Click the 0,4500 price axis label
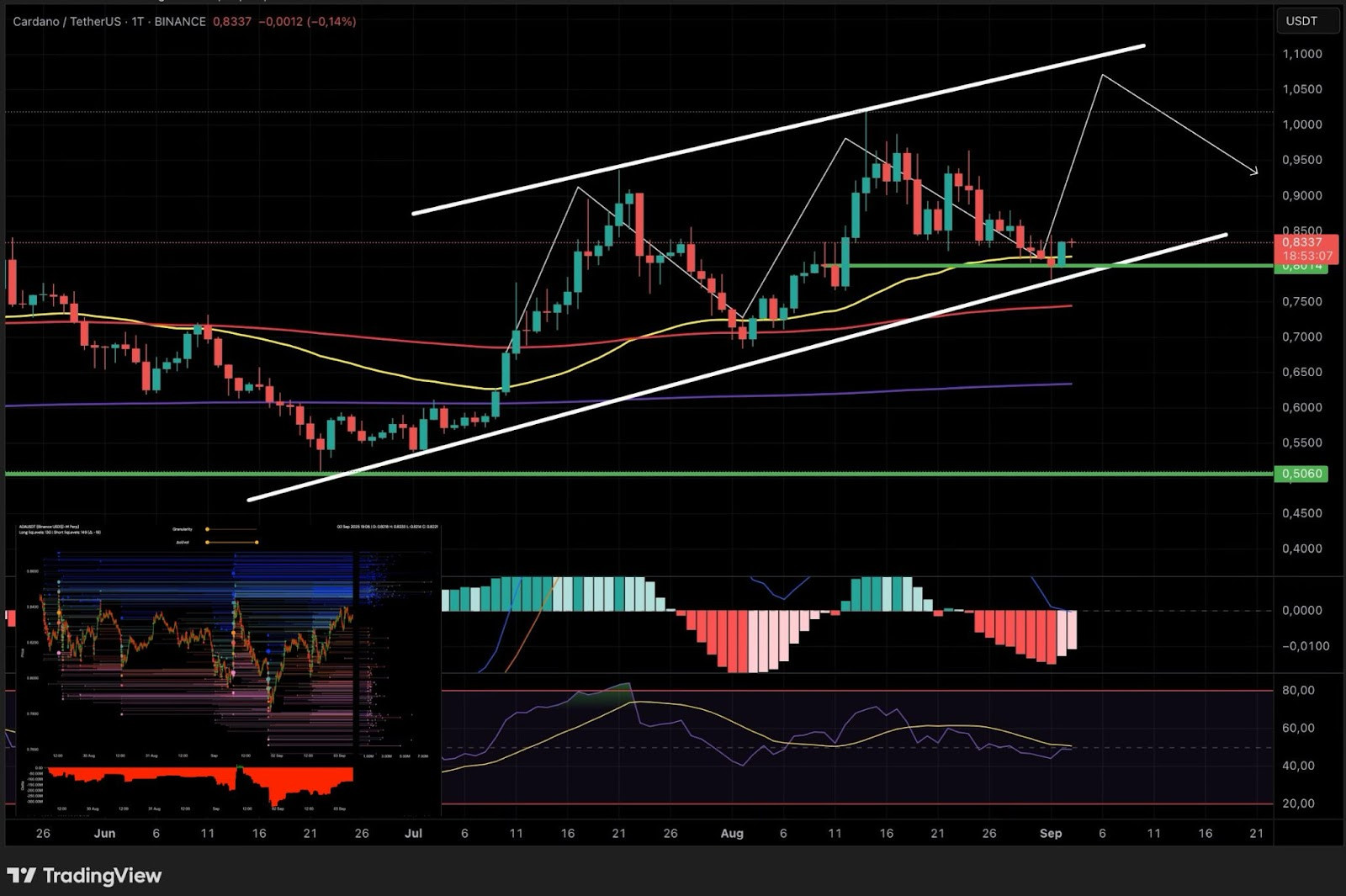The height and width of the screenshot is (896, 1346). click(x=1301, y=513)
